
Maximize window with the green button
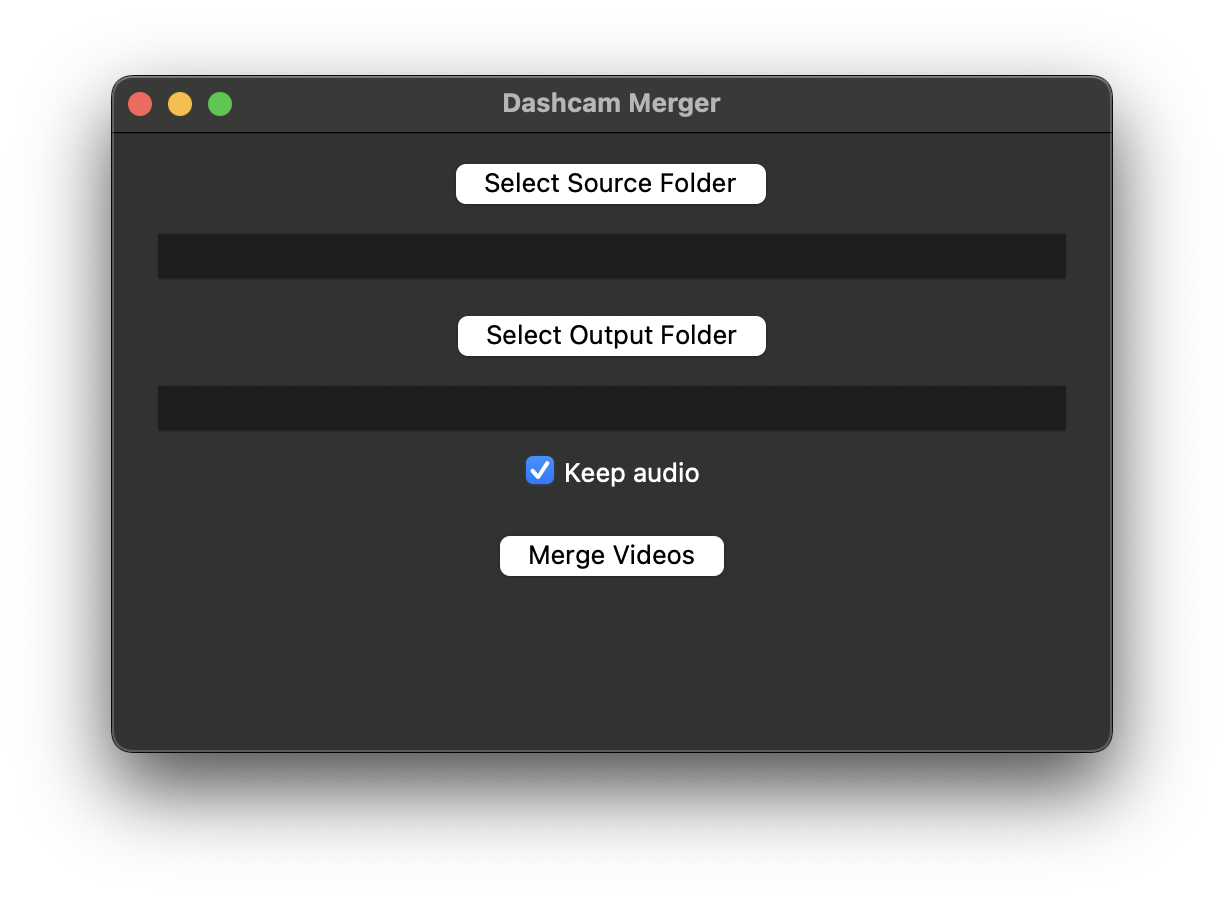(220, 104)
